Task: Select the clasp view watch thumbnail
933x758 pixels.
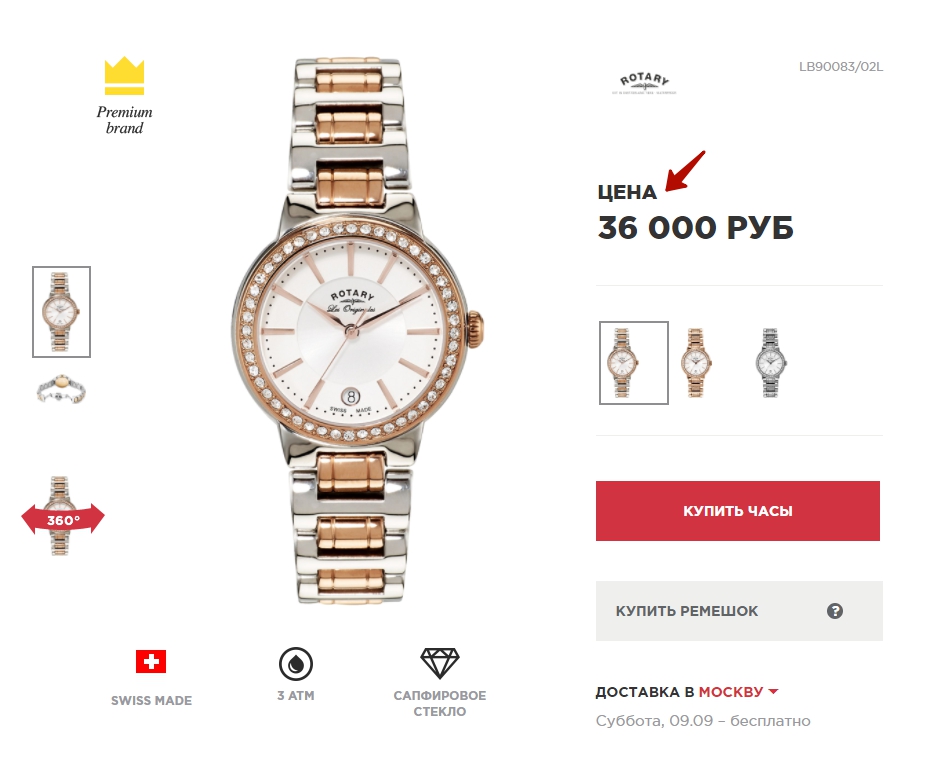Action: (x=61, y=390)
